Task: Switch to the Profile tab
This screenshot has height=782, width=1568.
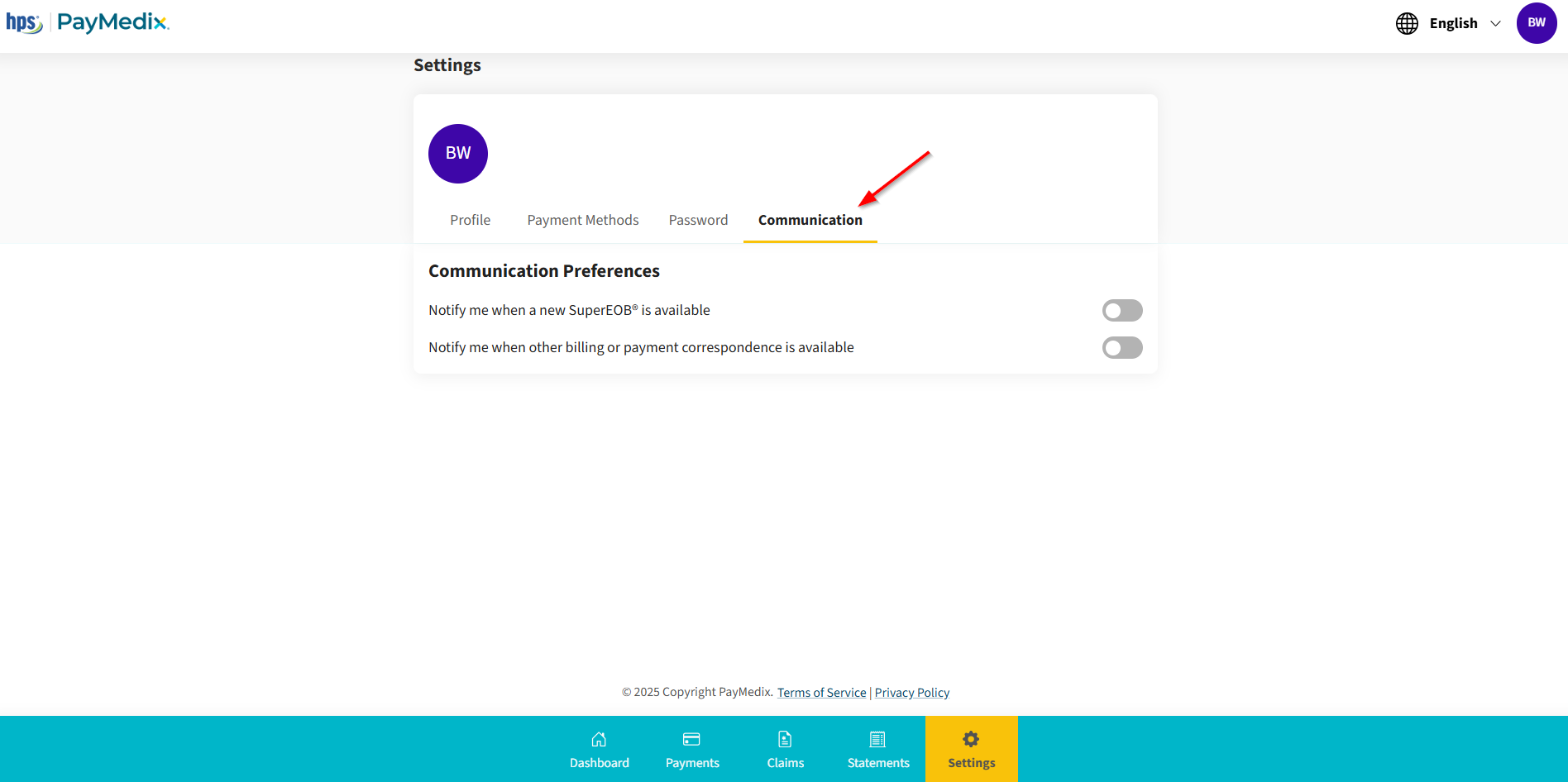Action: coord(470,220)
